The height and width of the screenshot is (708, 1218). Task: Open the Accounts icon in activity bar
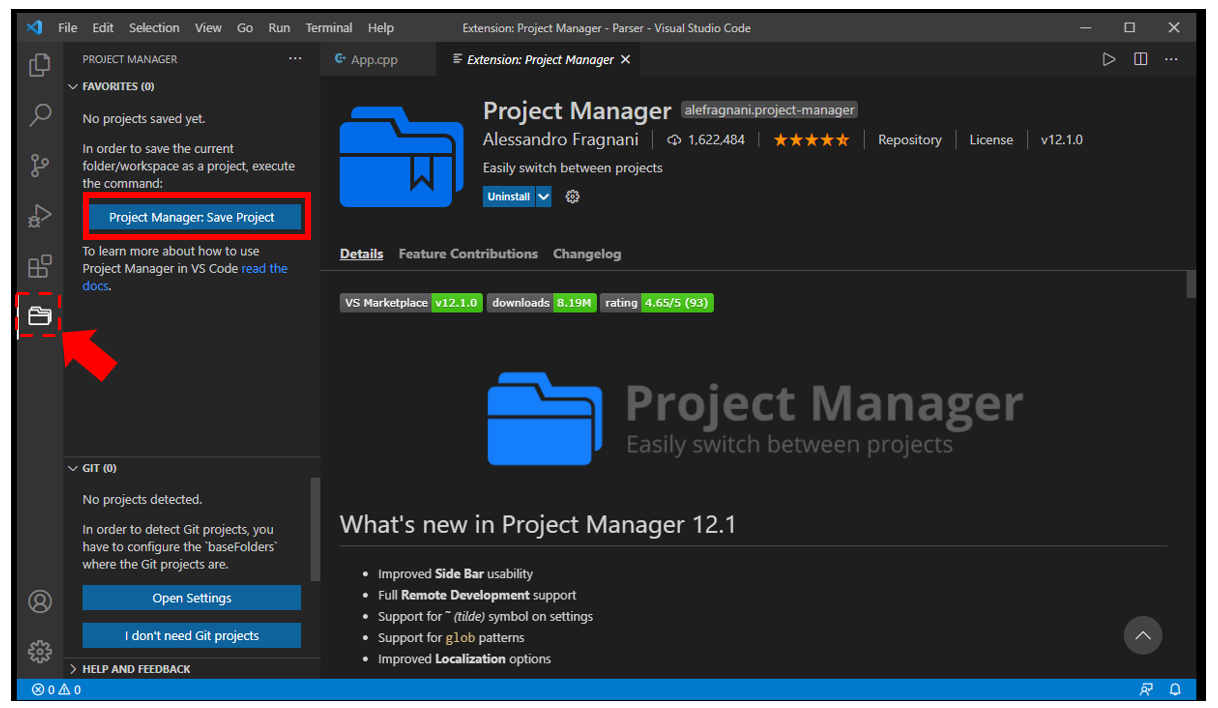pos(39,601)
